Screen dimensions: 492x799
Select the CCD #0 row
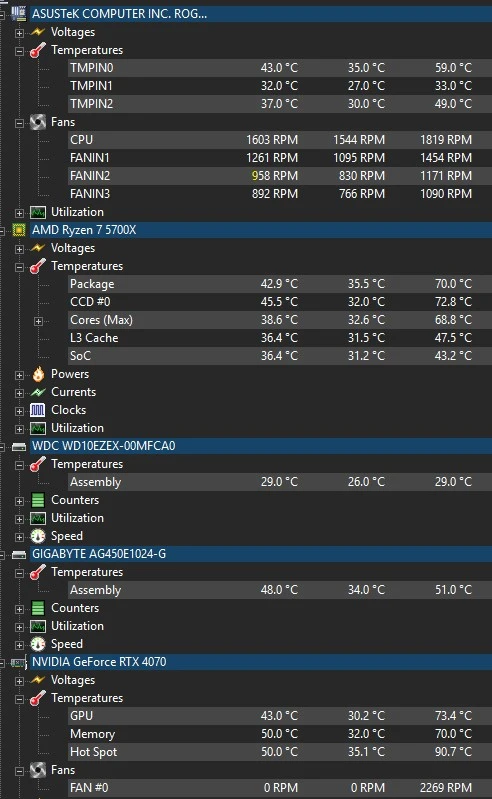[280, 302]
